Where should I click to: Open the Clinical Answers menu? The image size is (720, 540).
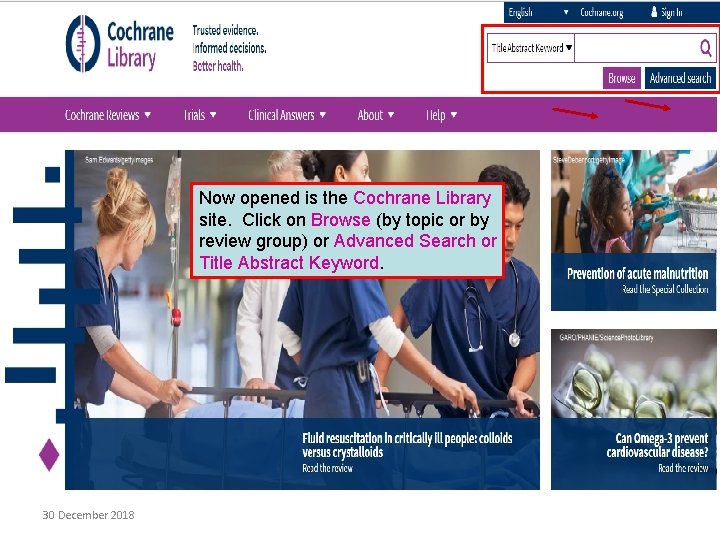click(x=287, y=115)
